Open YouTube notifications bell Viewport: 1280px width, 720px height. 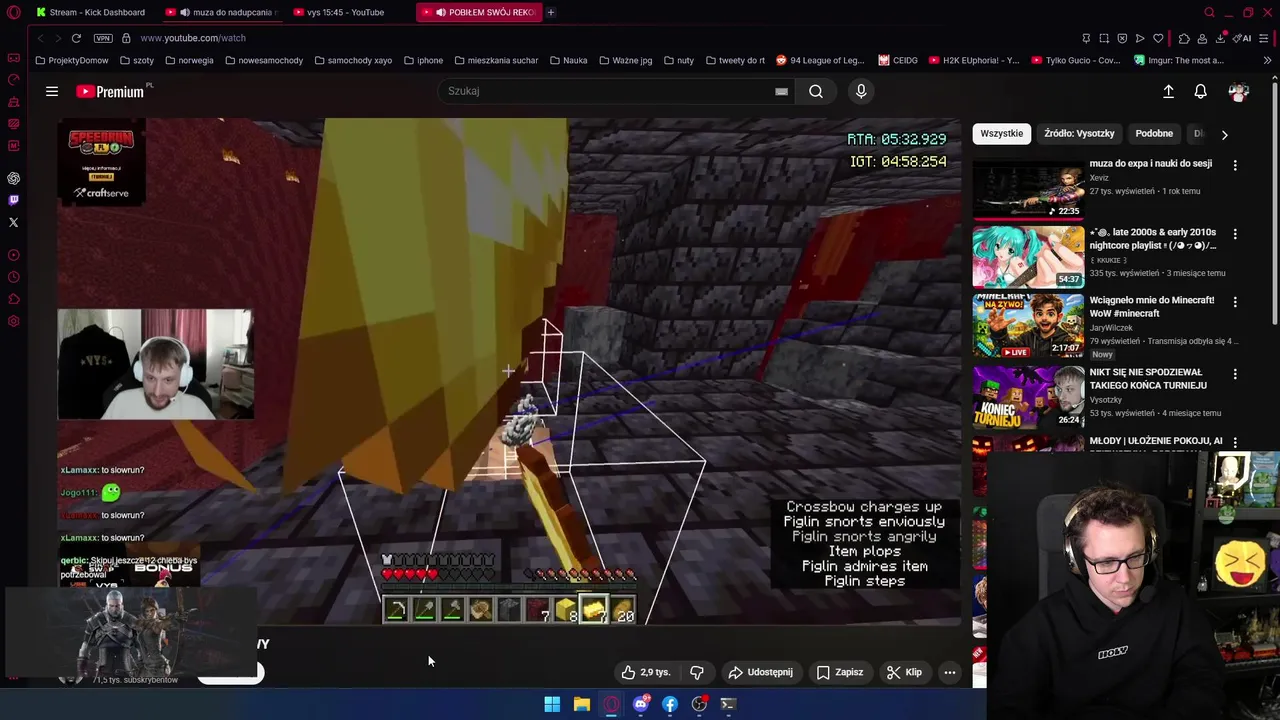(x=1201, y=91)
